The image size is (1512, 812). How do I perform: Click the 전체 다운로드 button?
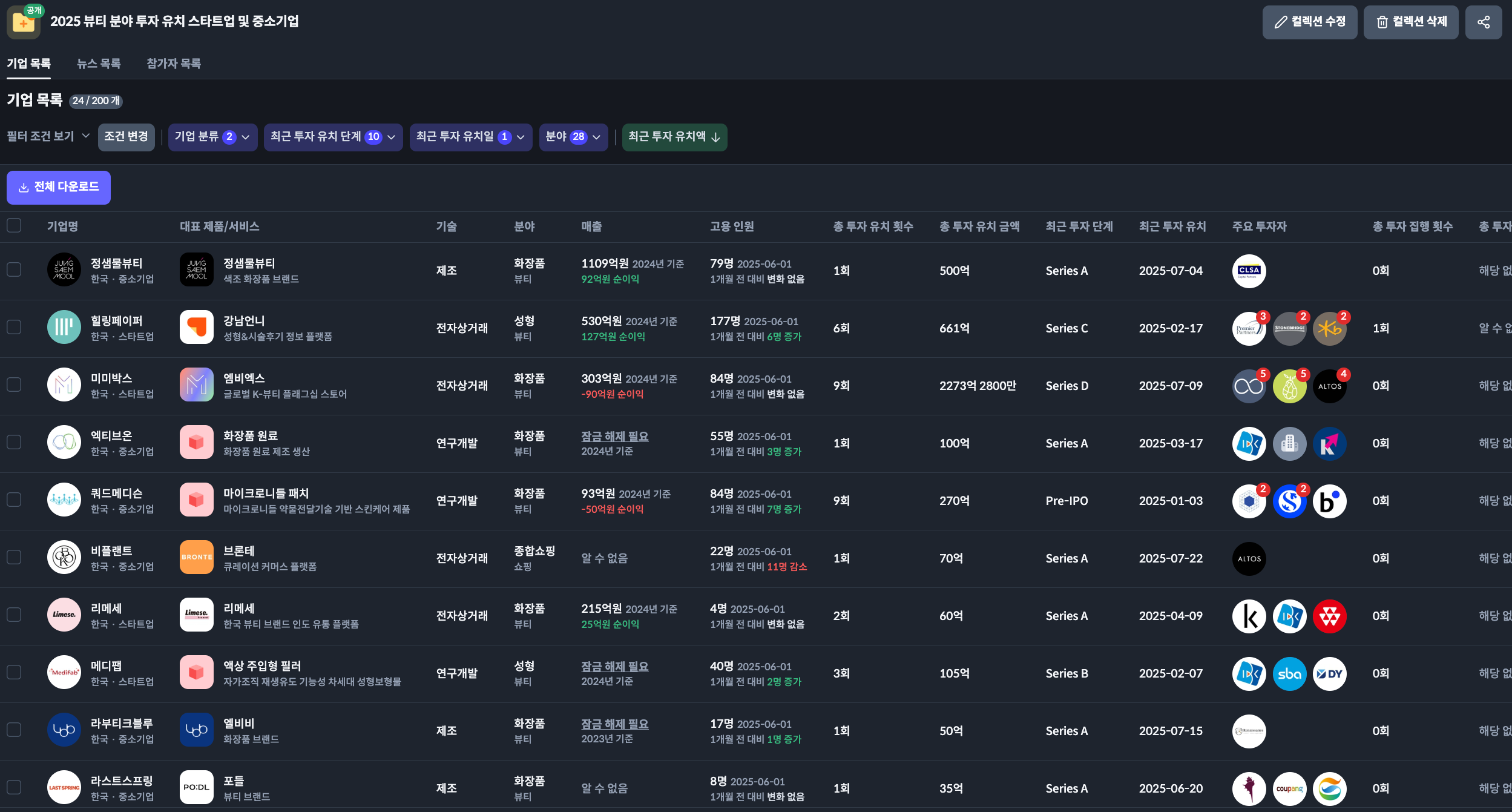59,187
